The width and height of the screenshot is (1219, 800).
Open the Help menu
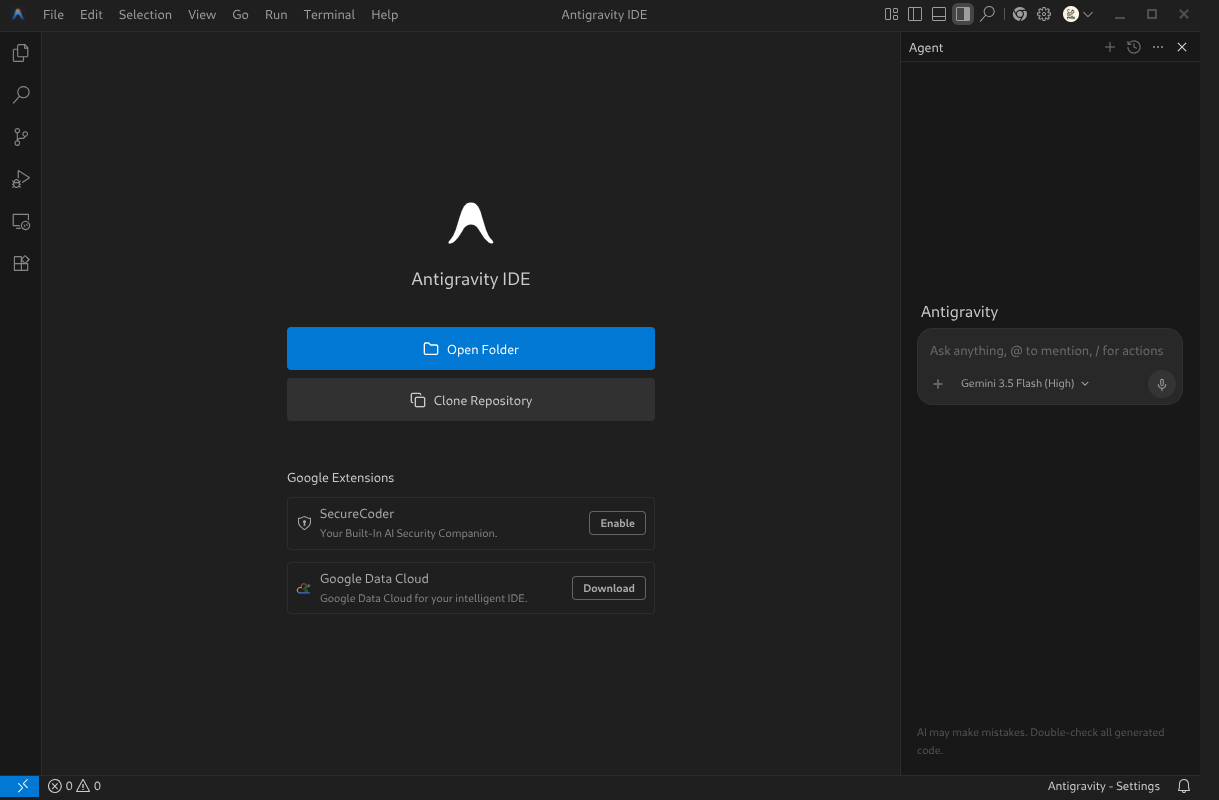click(384, 14)
